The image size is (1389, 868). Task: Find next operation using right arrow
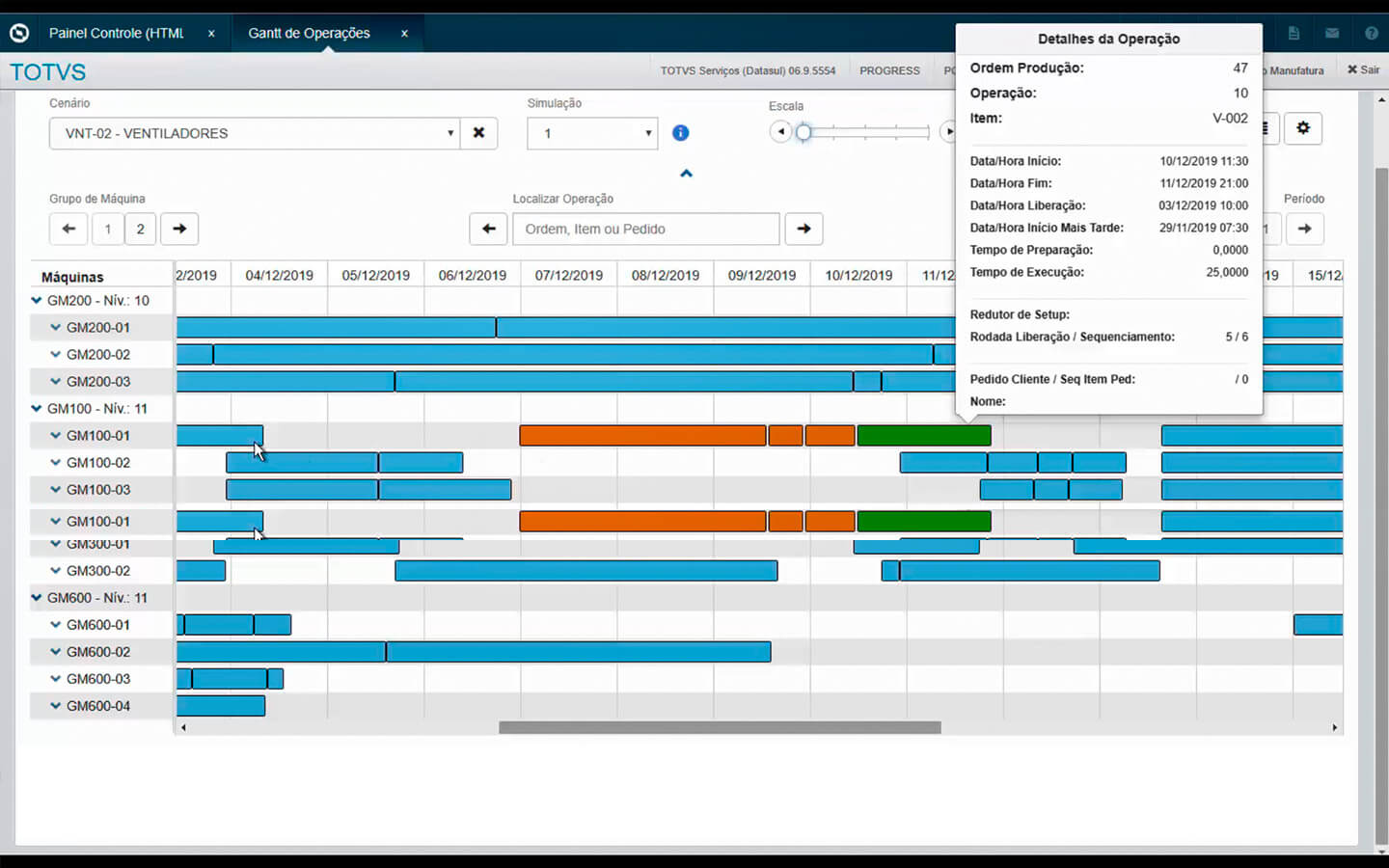tap(803, 229)
